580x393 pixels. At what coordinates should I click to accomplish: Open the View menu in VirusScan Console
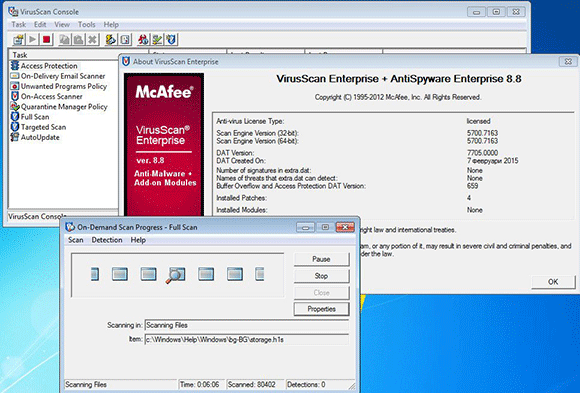tap(62, 25)
